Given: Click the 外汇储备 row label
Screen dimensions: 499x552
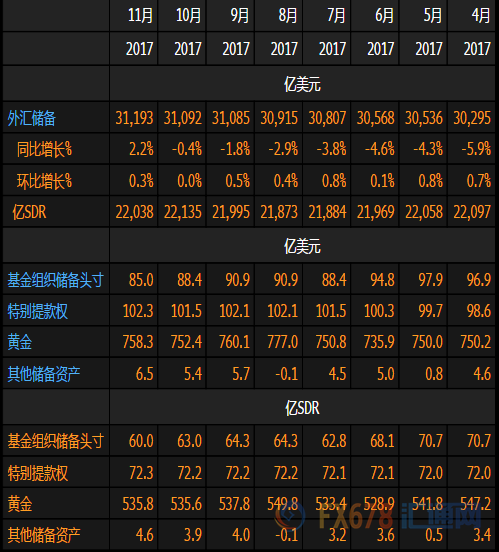Looking at the screenshot, I should (x=32, y=118).
